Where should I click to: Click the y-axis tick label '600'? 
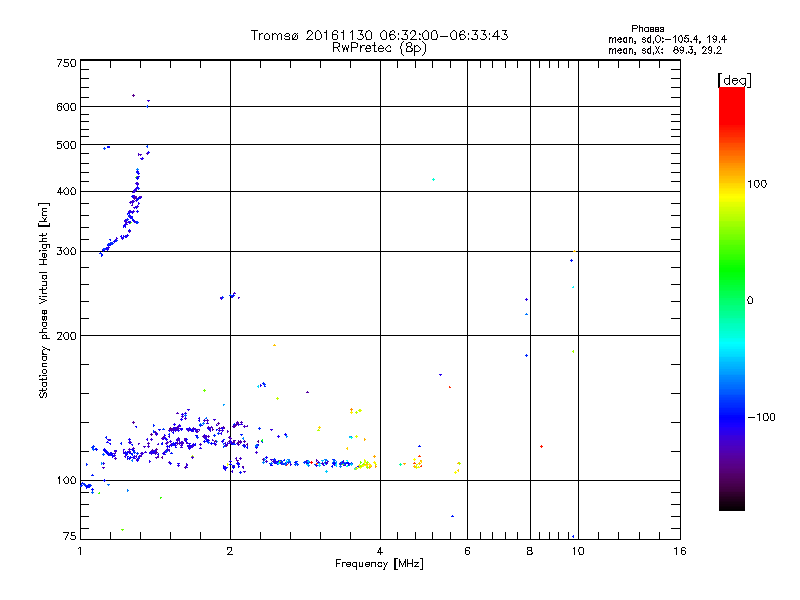[x=66, y=107]
